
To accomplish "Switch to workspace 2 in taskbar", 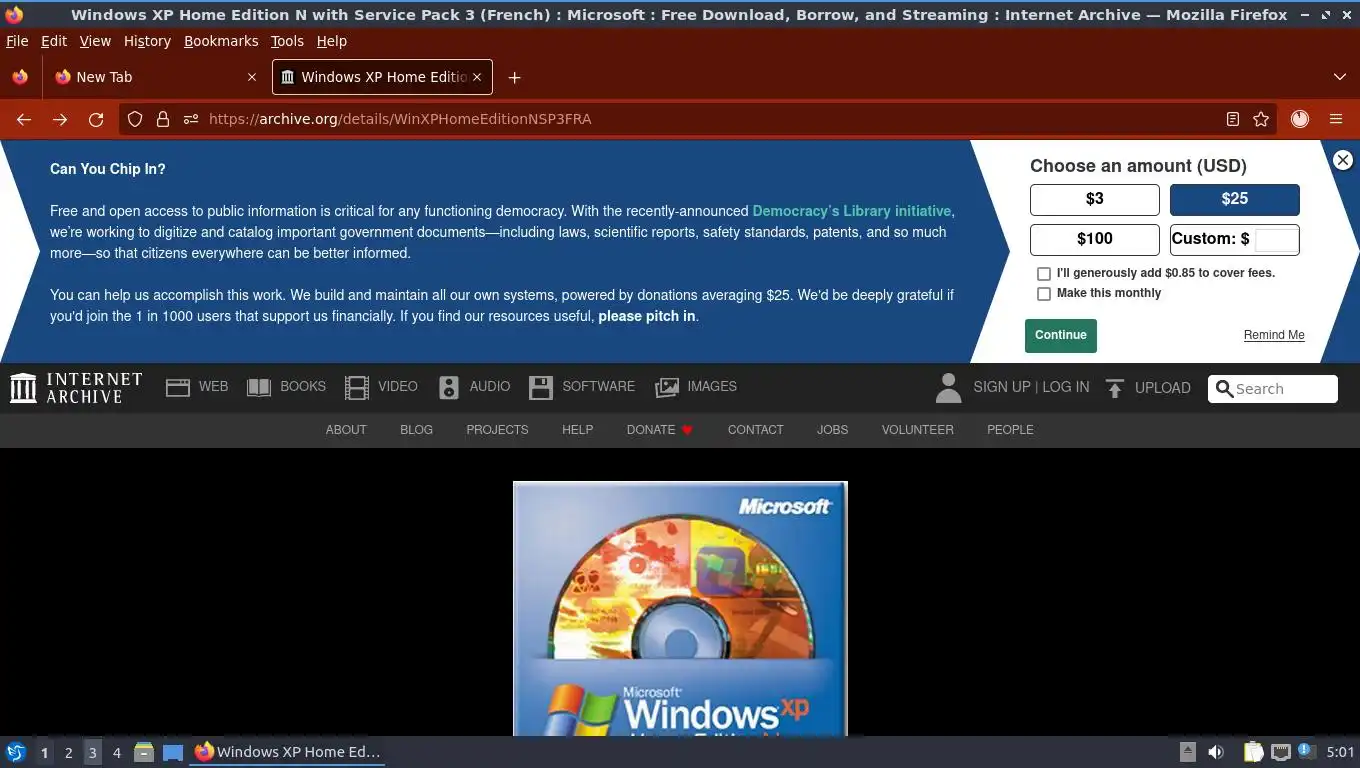I will (x=68, y=752).
